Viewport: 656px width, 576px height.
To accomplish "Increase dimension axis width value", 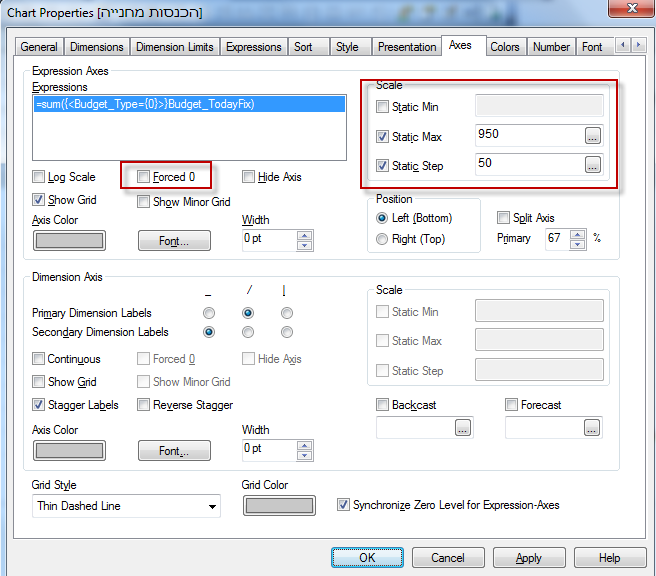I will pyautogui.click(x=305, y=445).
